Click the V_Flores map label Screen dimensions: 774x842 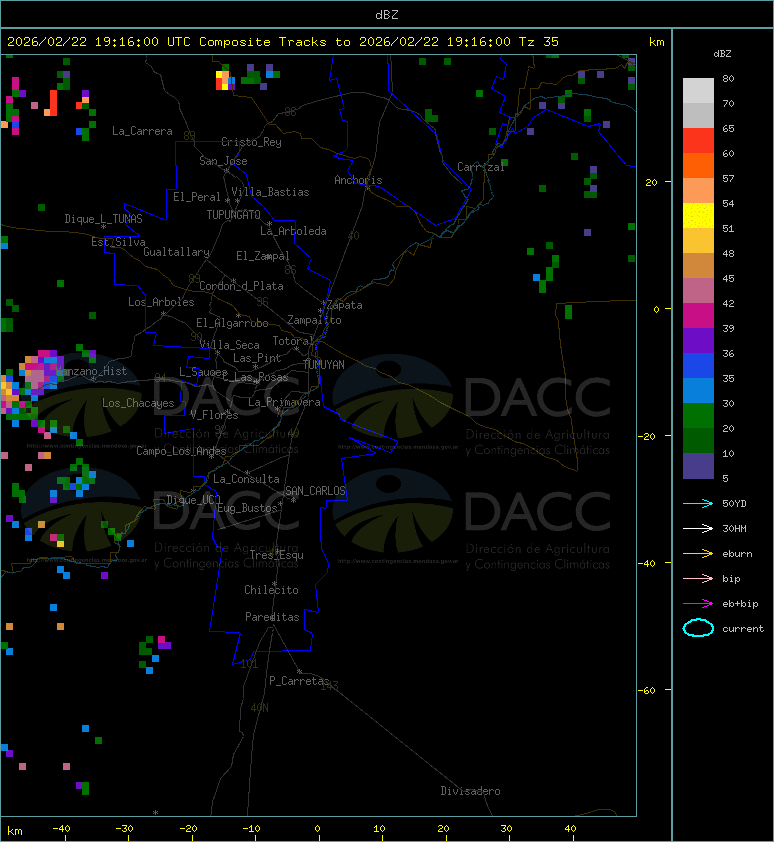pyautogui.click(x=214, y=415)
